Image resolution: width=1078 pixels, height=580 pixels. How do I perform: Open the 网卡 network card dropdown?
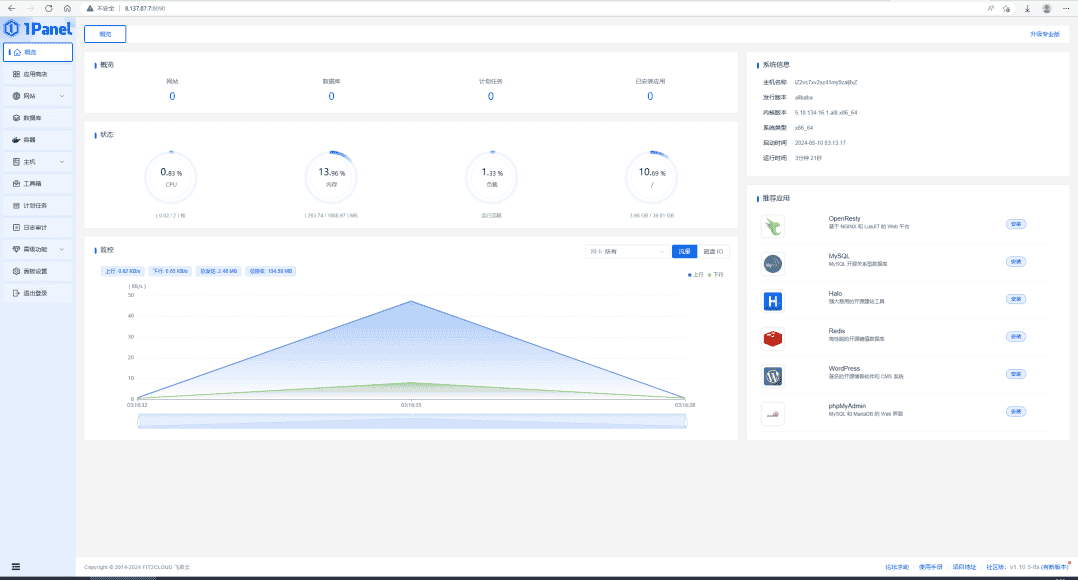click(626, 251)
